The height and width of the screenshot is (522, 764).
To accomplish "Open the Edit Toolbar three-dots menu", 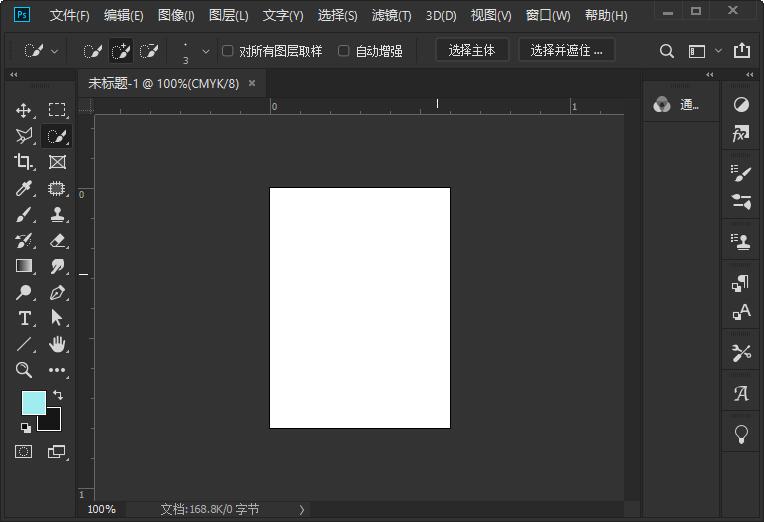I will [x=57, y=370].
